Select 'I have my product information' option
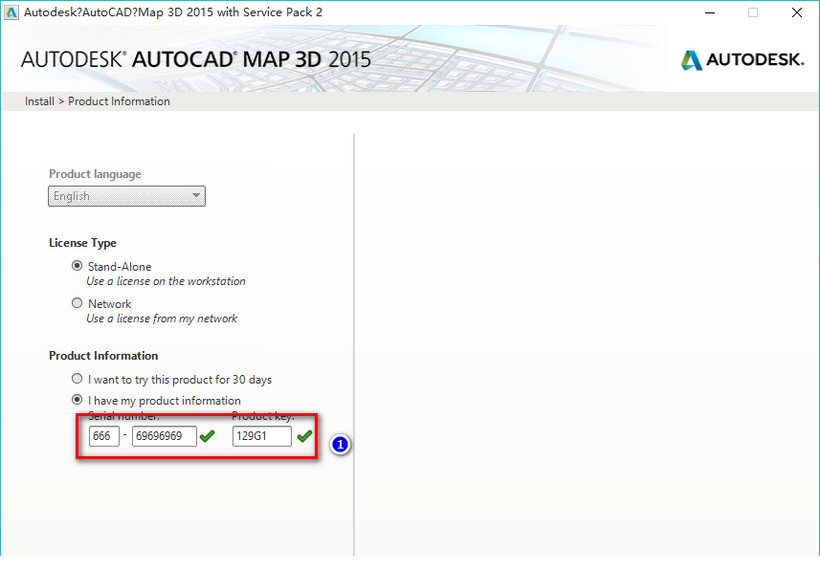820x578 pixels. (x=77, y=400)
